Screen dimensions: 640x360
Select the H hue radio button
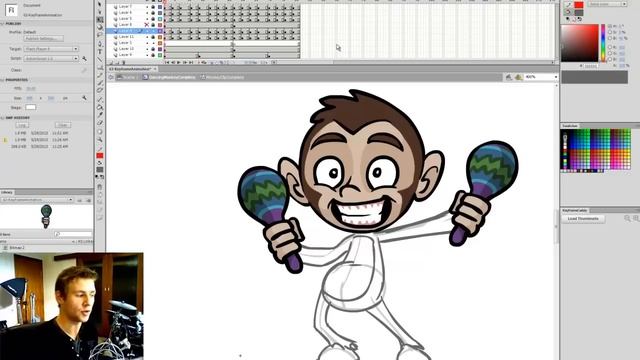coord(610,26)
